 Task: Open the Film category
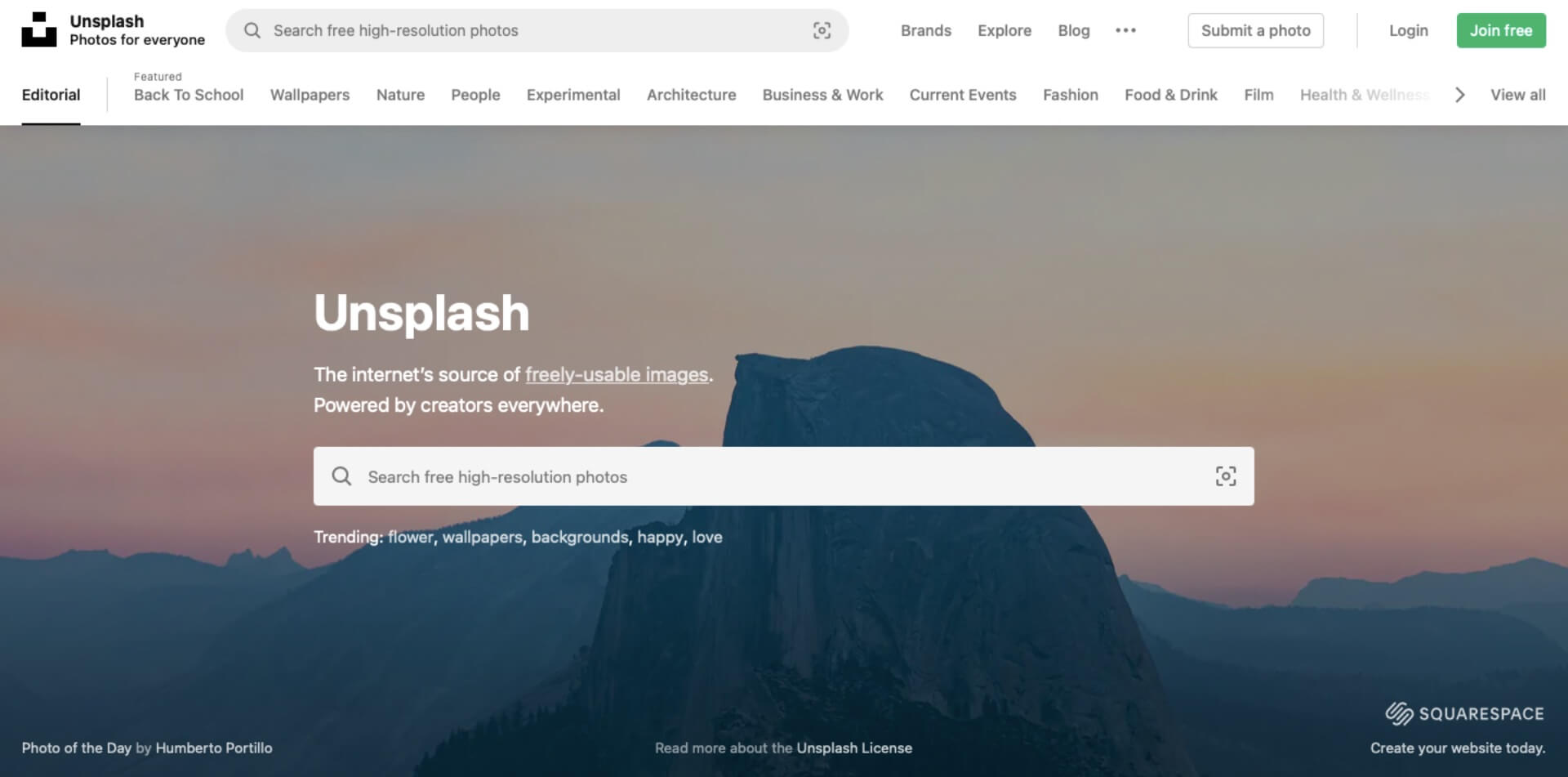click(1258, 95)
